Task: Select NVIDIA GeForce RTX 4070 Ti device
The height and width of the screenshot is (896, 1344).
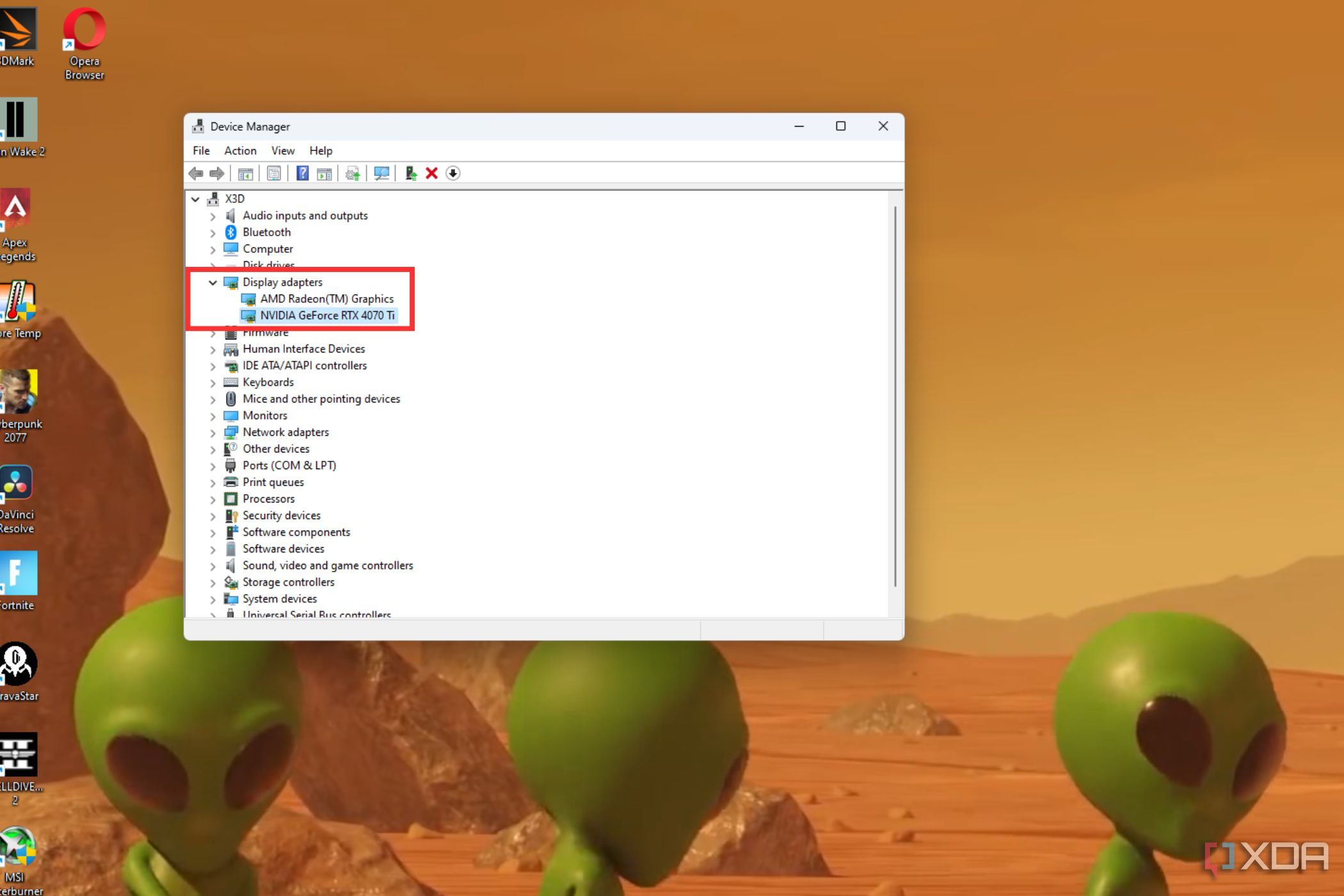Action: coord(327,315)
